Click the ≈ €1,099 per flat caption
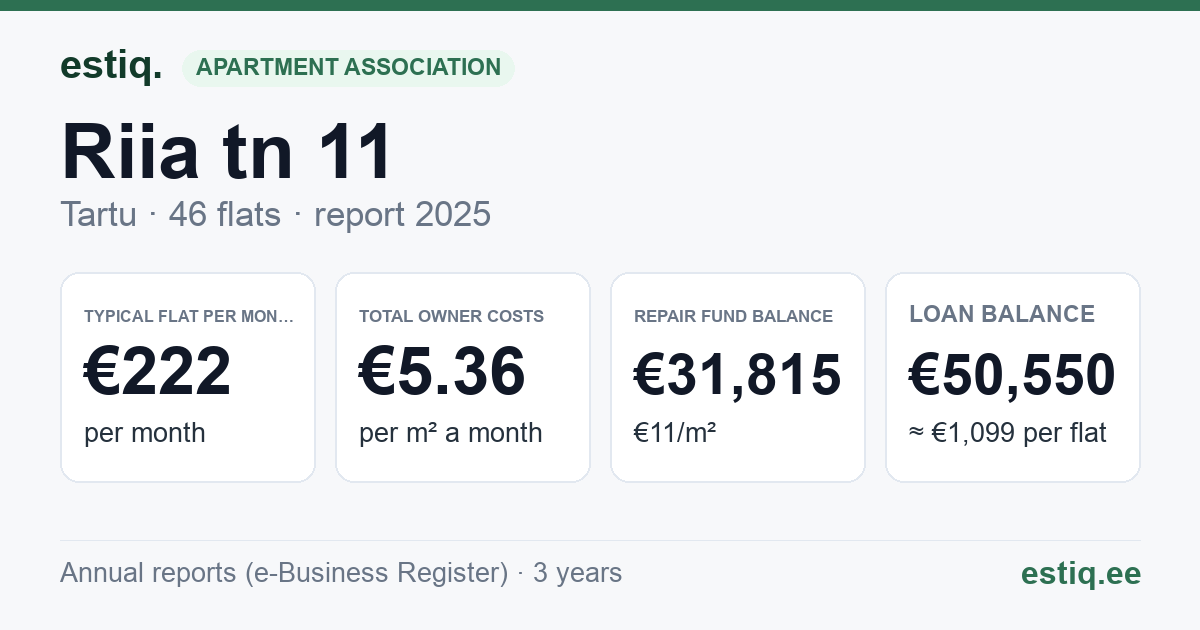 [1007, 433]
